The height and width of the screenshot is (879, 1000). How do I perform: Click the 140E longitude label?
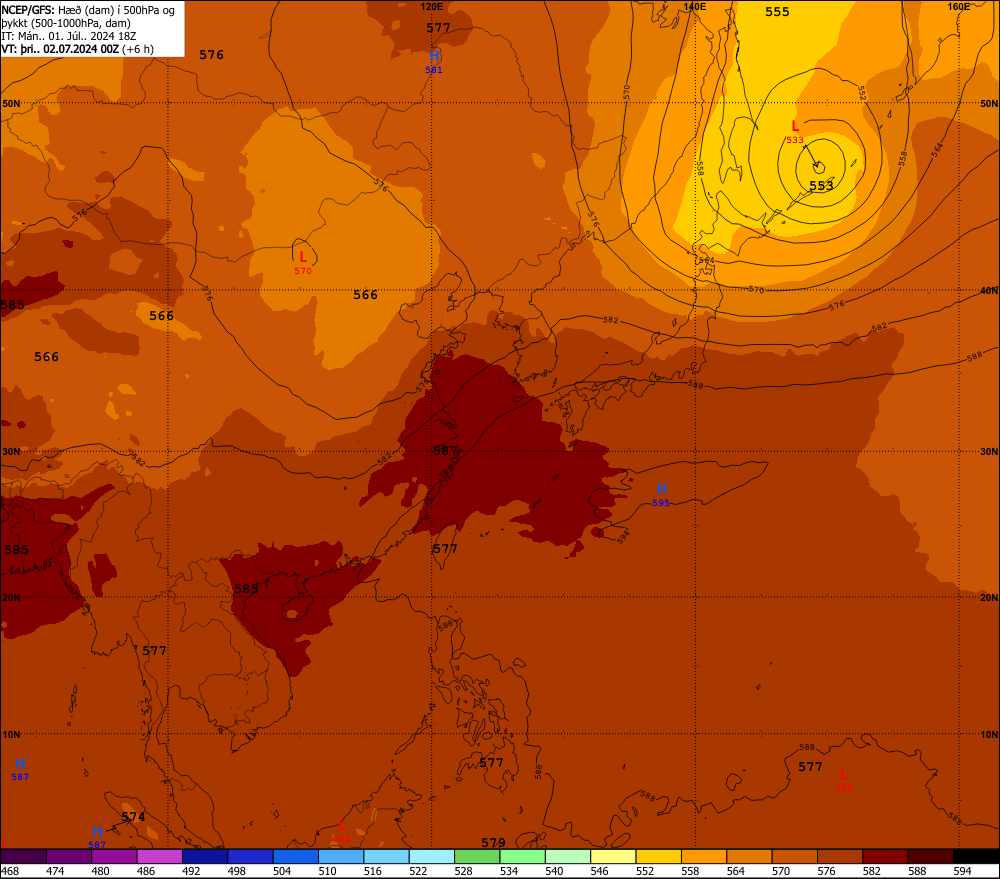click(695, 6)
